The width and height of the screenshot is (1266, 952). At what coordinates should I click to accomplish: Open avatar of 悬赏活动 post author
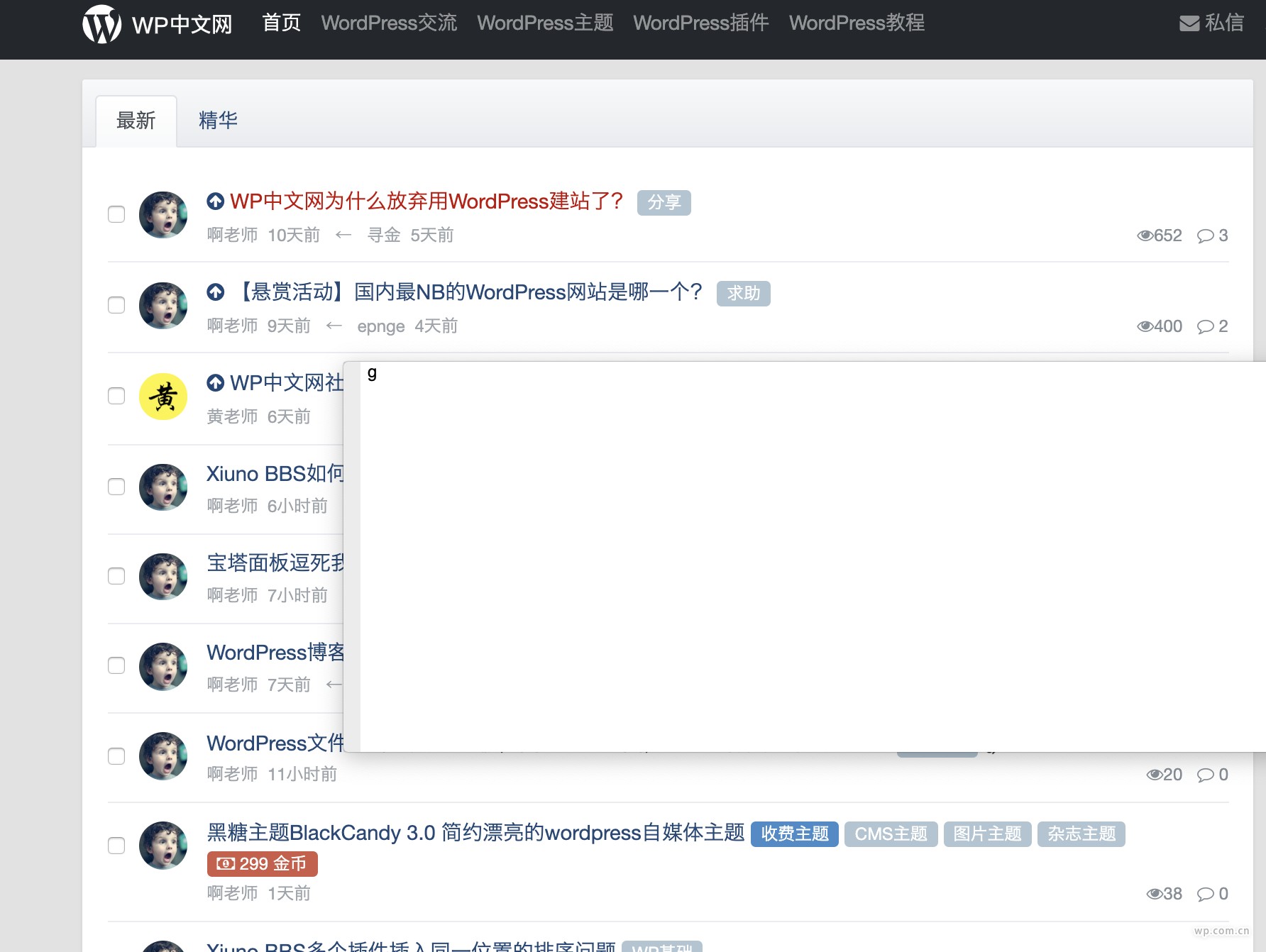pyautogui.click(x=163, y=305)
